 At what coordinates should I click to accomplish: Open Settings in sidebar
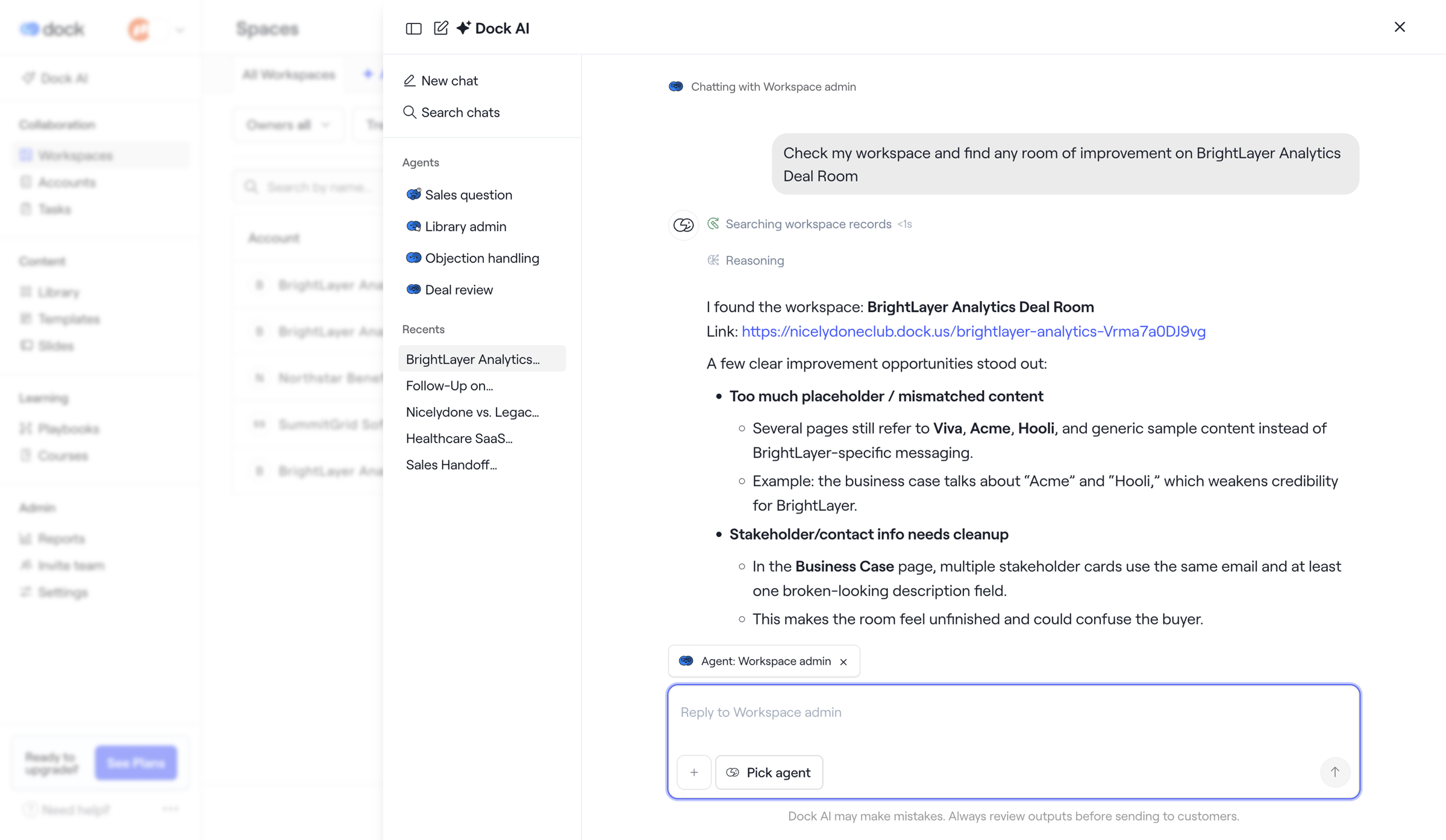[54, 593]
